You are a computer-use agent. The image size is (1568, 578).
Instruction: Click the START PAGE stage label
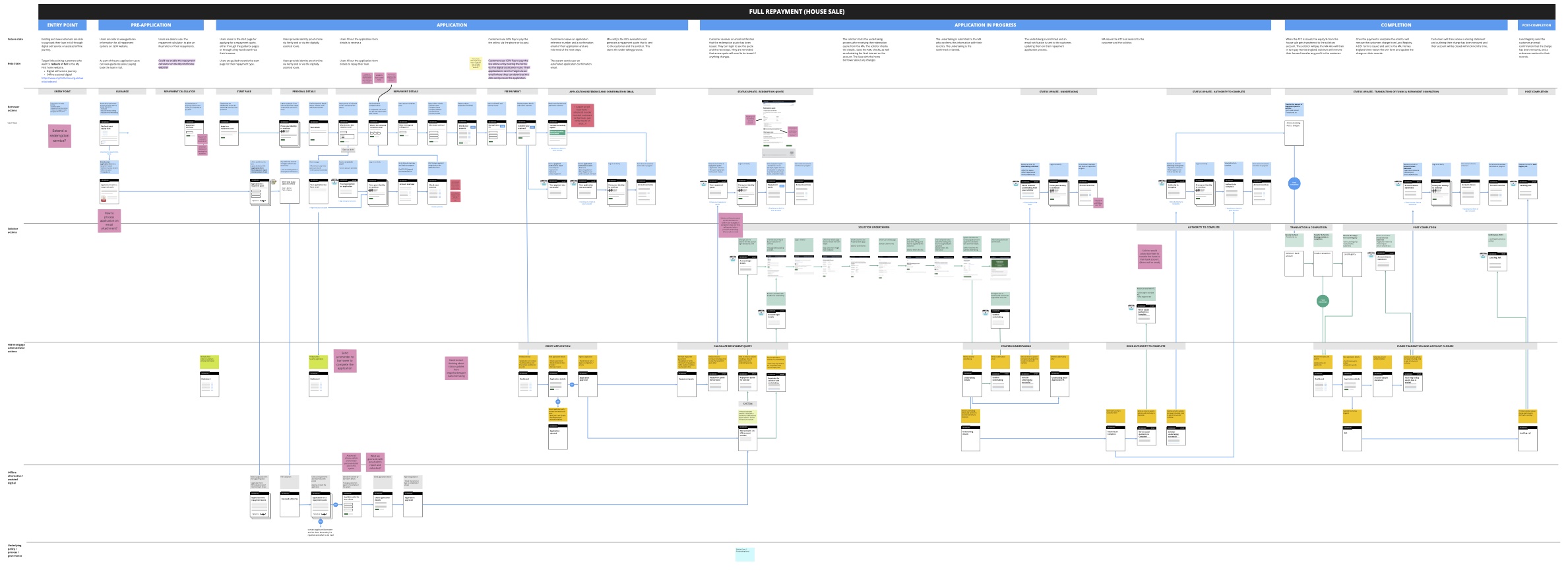click(x=244, y=92)
